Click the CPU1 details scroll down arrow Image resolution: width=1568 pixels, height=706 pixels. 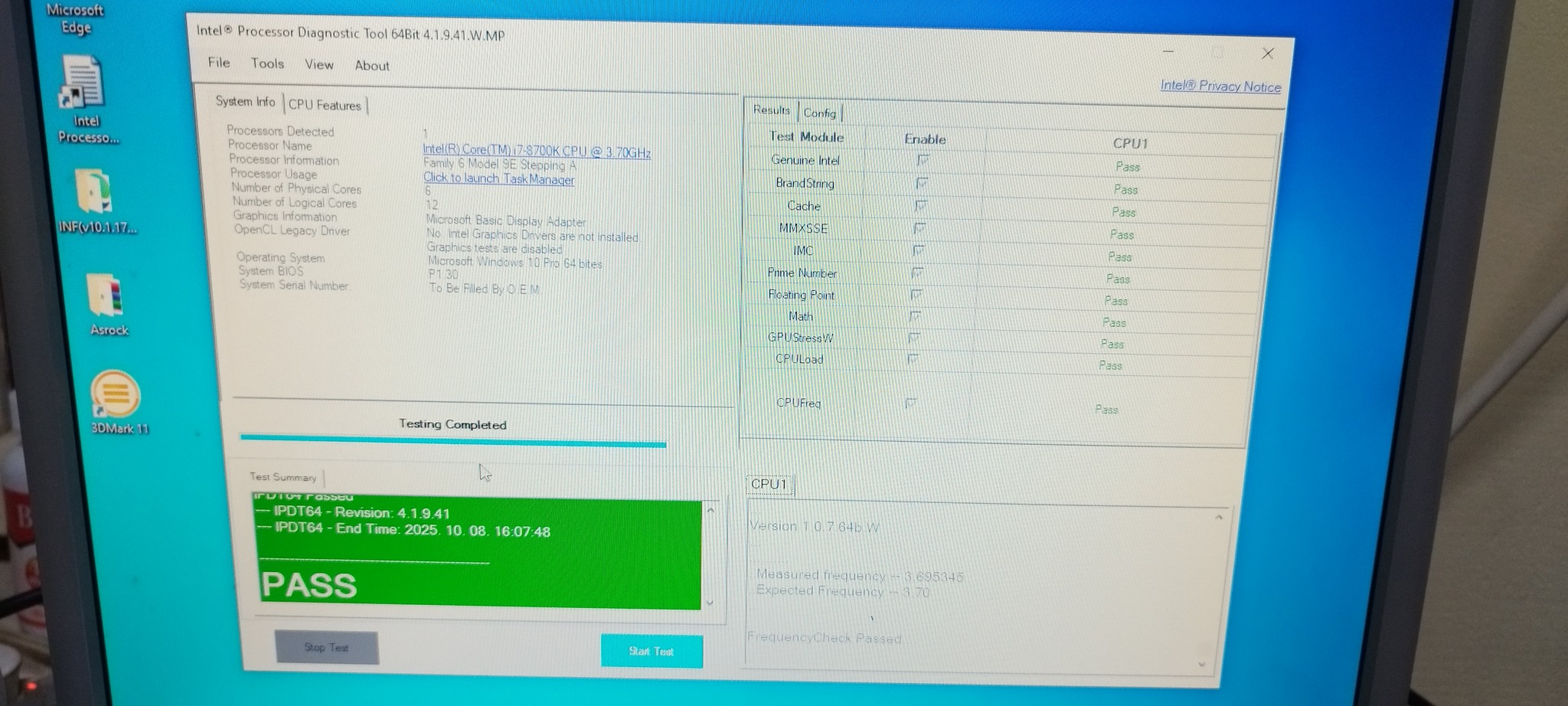pos(1201,665)
